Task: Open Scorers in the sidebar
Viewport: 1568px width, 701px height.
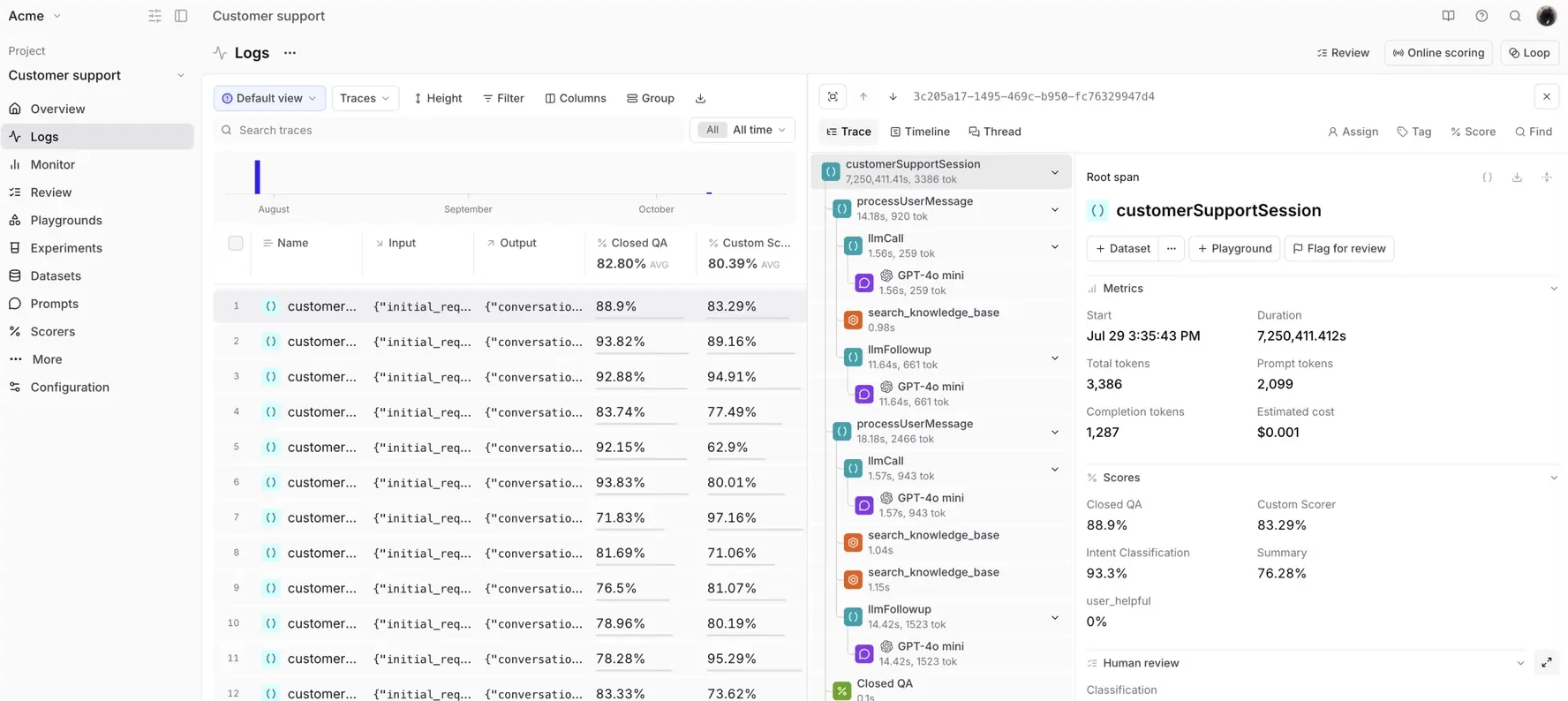Action: pos(97,331)
